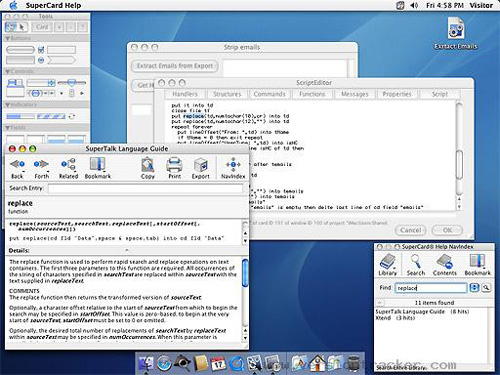This screenshot has height=375, width=500.
Task: Click the clock showing Fri 4:58 PM
Action: 445,5
